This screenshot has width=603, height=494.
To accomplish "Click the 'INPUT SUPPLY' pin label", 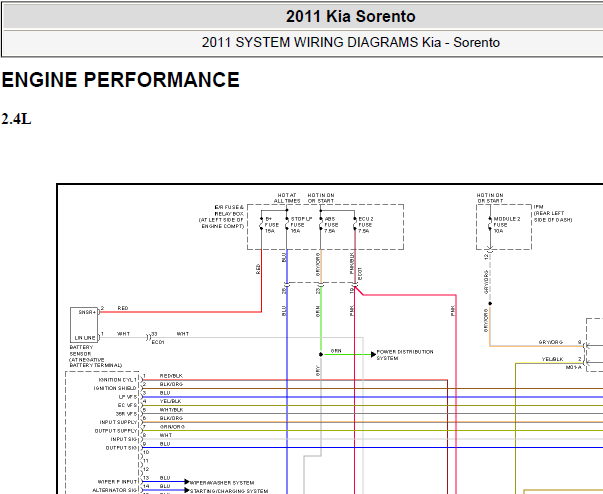I will (118, 422).
